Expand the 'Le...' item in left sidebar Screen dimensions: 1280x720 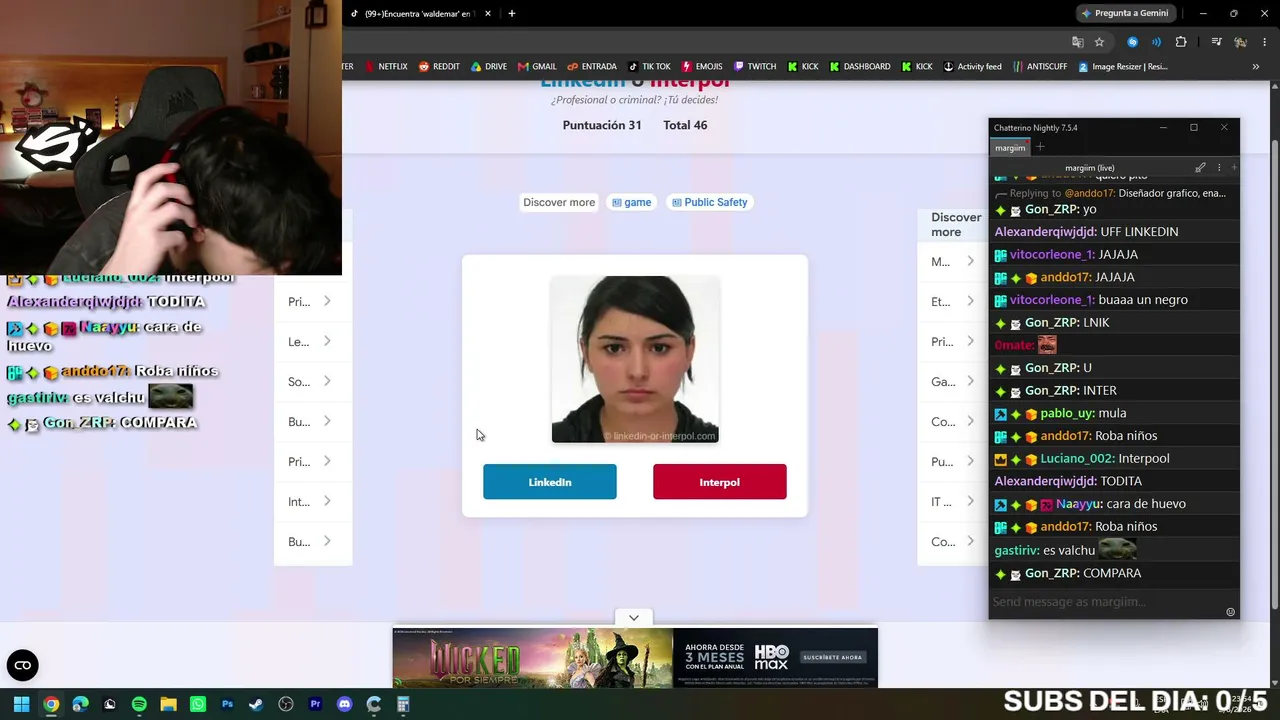point(312,341)
